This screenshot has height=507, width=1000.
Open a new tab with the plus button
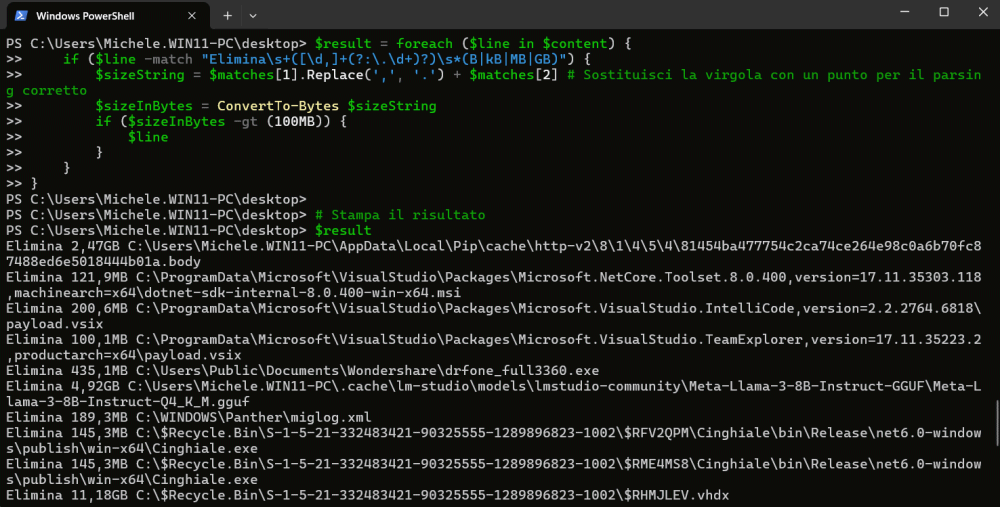228,16
